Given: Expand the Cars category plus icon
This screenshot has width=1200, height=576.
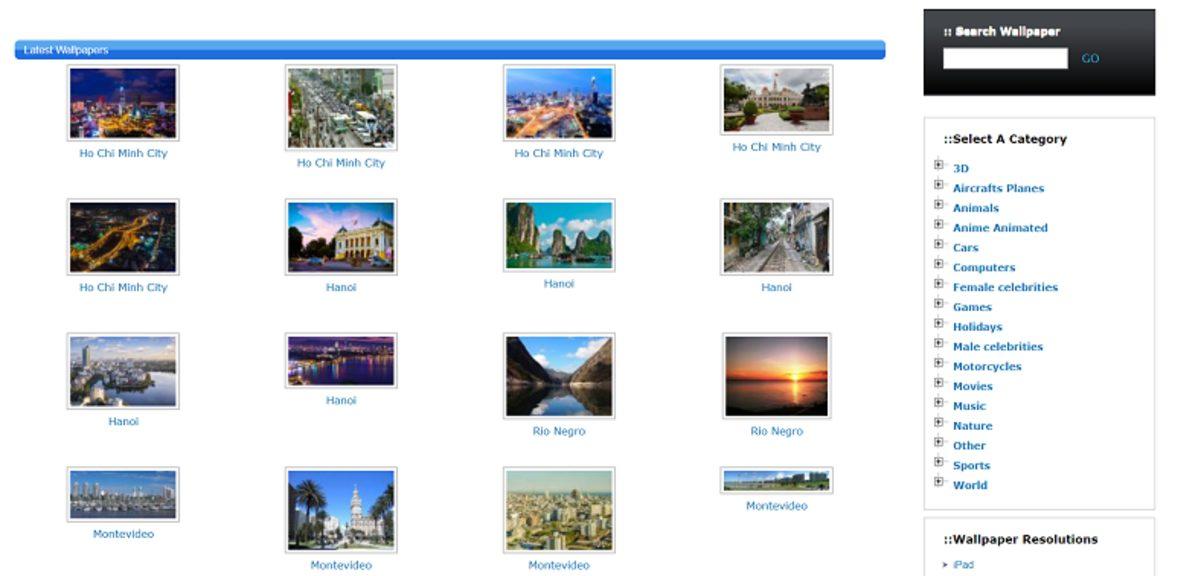Looking at the screenshot, I should click(x=939, y=245).
